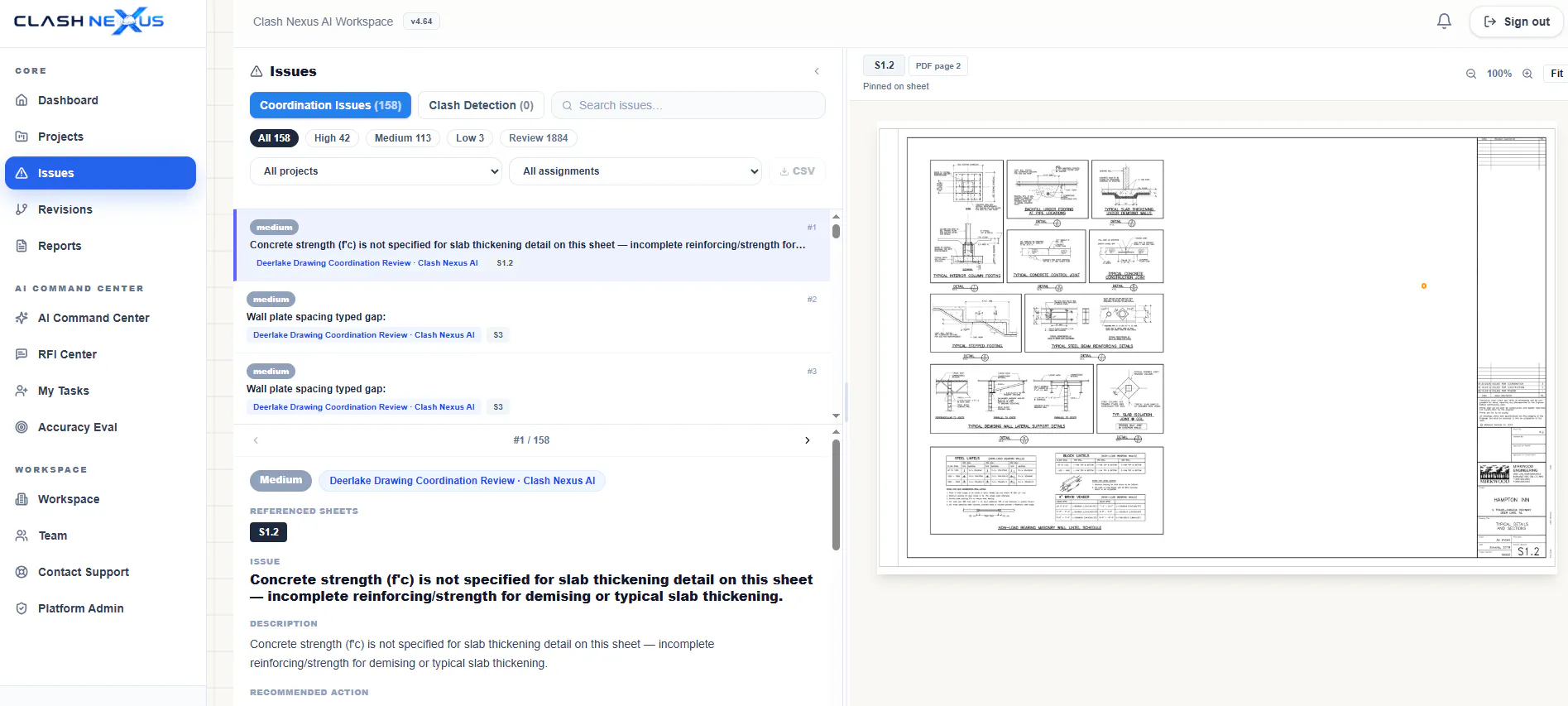The image size is (1568, 706).
Task: Click the S1.2 tag on issue #1
Action: [x=505, y=263]
